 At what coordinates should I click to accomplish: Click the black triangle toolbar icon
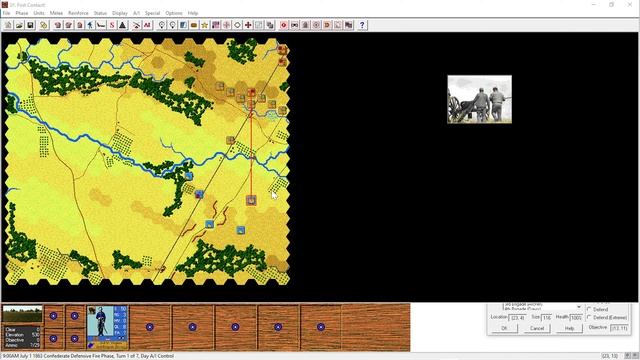pyautogui.click(x=122, y=25)
